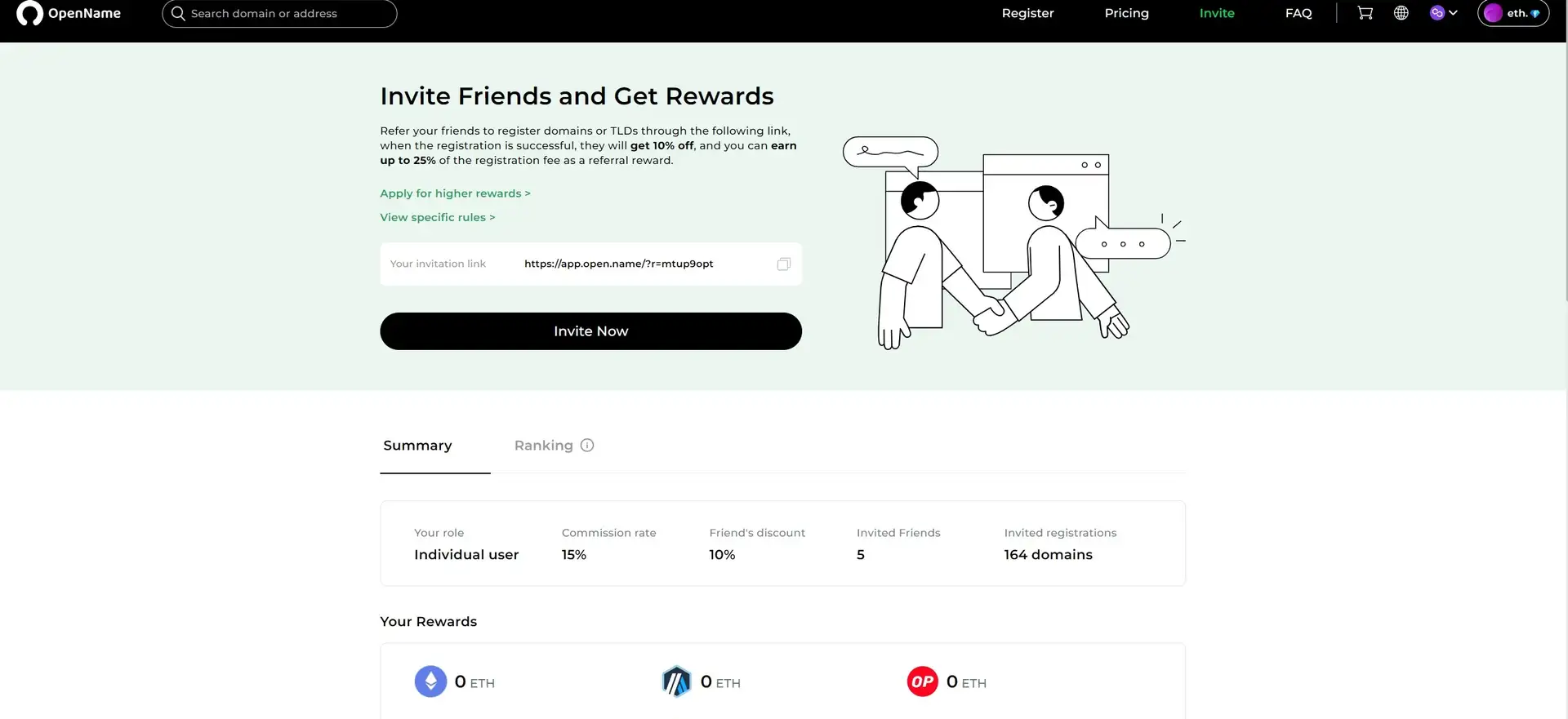Open the eth. wallet account menu
Image resolution: width=1568 pixels, height=719 pixels.
pyautogui.click(x=1512, y=13)
